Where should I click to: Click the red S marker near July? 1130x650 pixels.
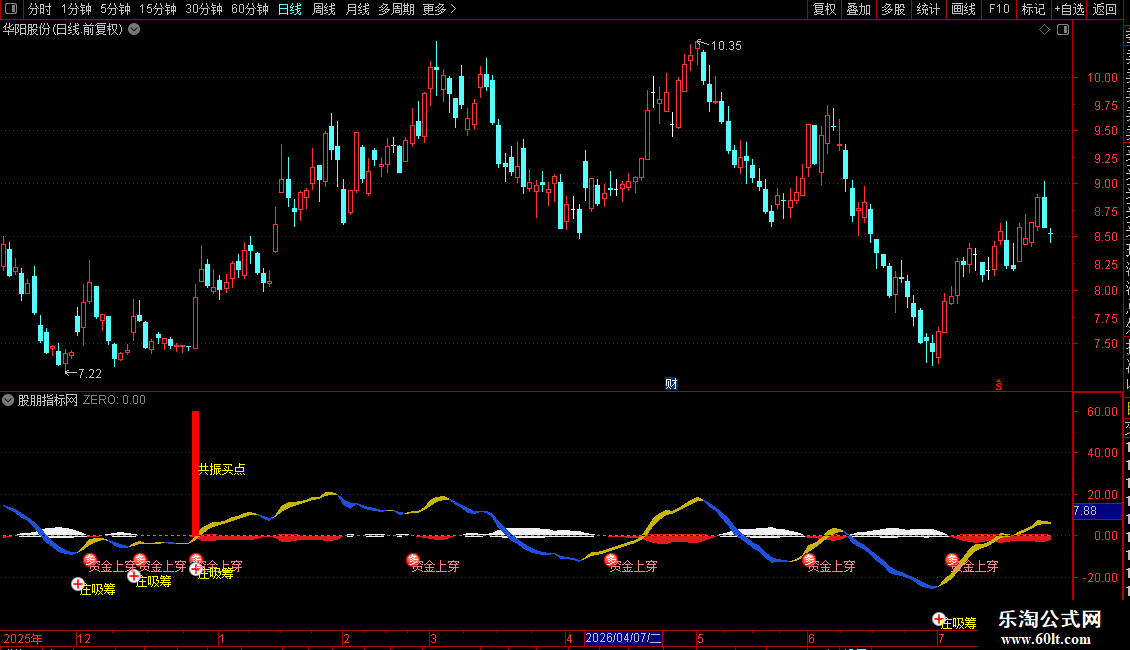pos(998,386)
